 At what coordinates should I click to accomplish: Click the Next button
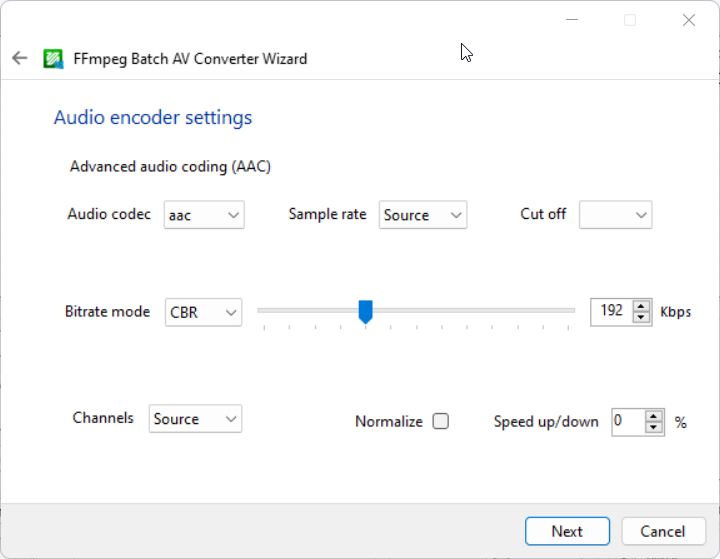coord(567,531)
